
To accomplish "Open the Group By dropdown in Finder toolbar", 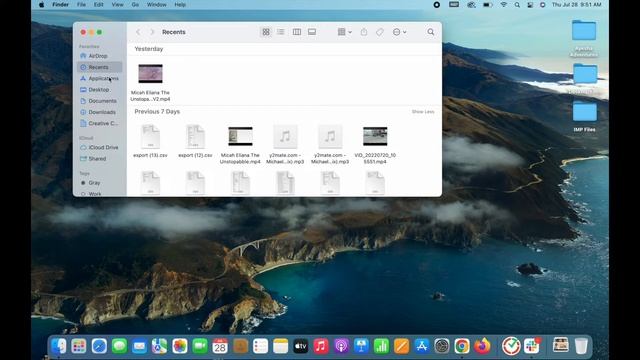I will coord(344,32).
